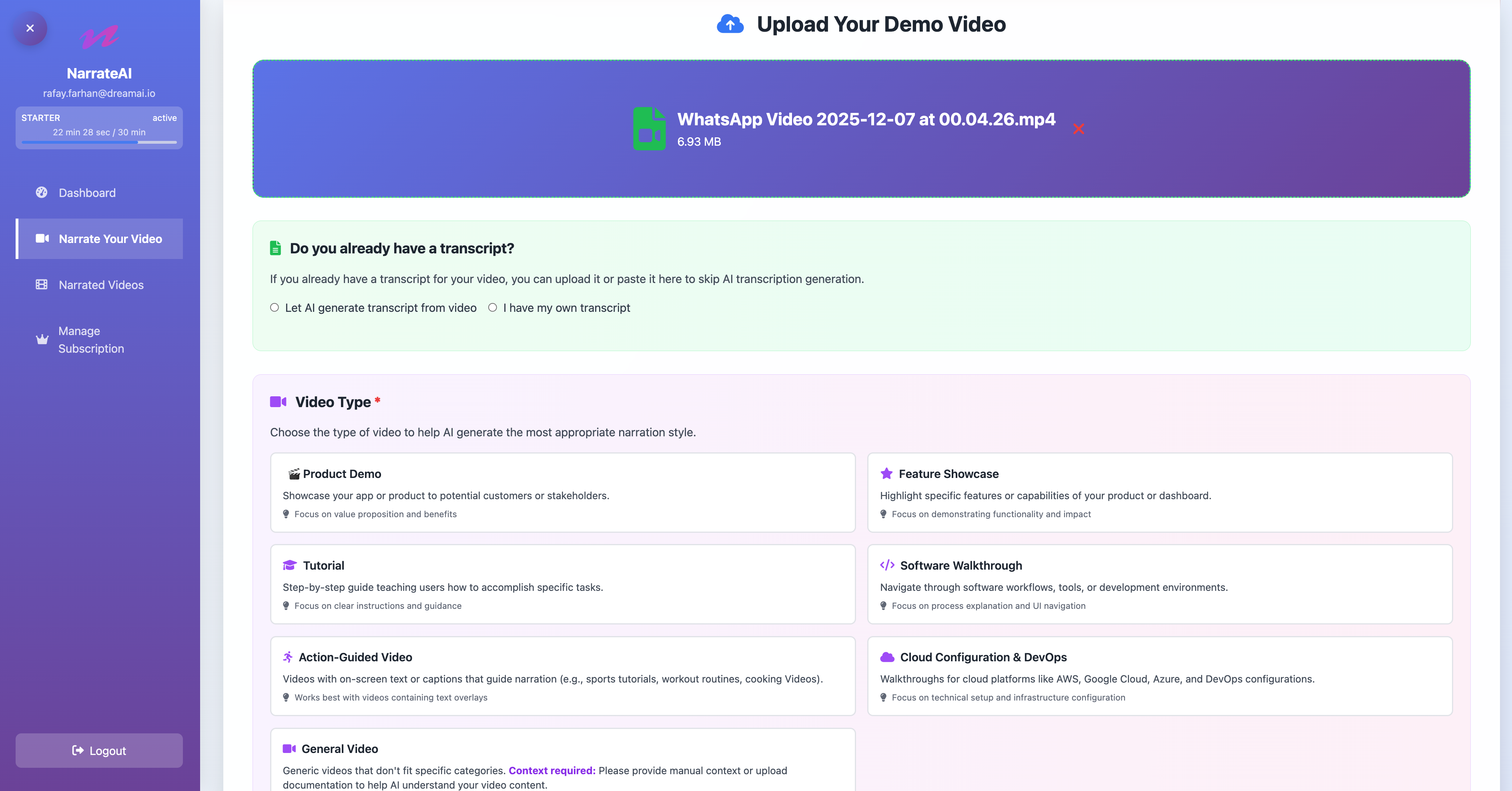Remove the uploaded WhatsApp video file
Screen dimensions: 1512x791
click(x=1078, y=128)
